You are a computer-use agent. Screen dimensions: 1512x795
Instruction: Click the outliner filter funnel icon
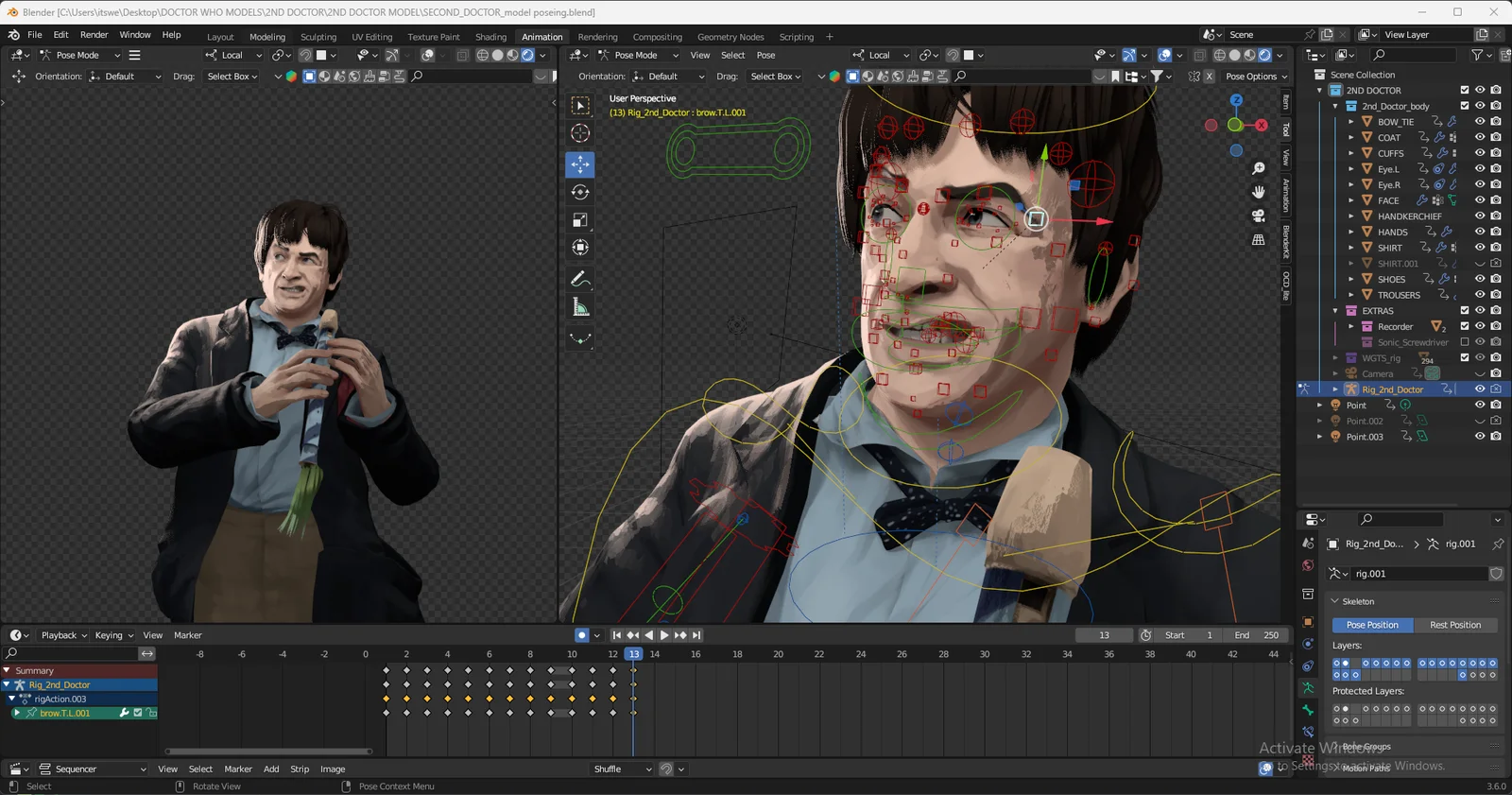[x=1477, y=55]
